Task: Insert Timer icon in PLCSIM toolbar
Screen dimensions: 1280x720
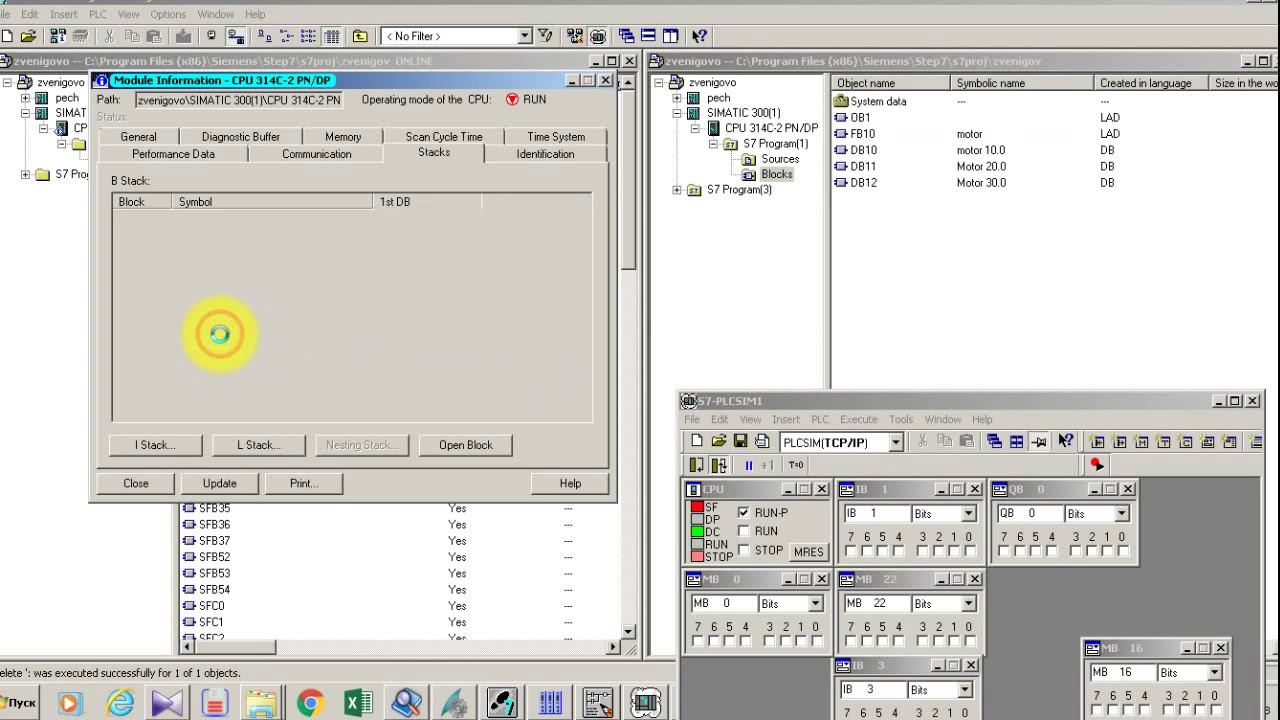Action: coord(1163,441)
